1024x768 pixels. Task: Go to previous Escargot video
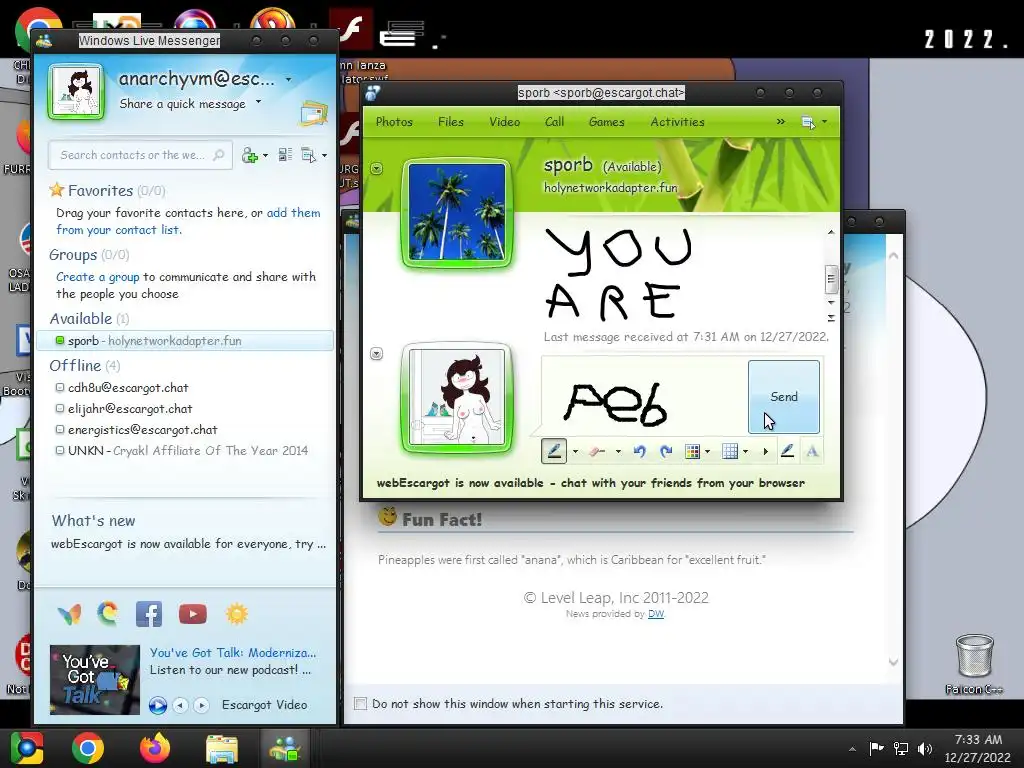(x=180, y=705)
